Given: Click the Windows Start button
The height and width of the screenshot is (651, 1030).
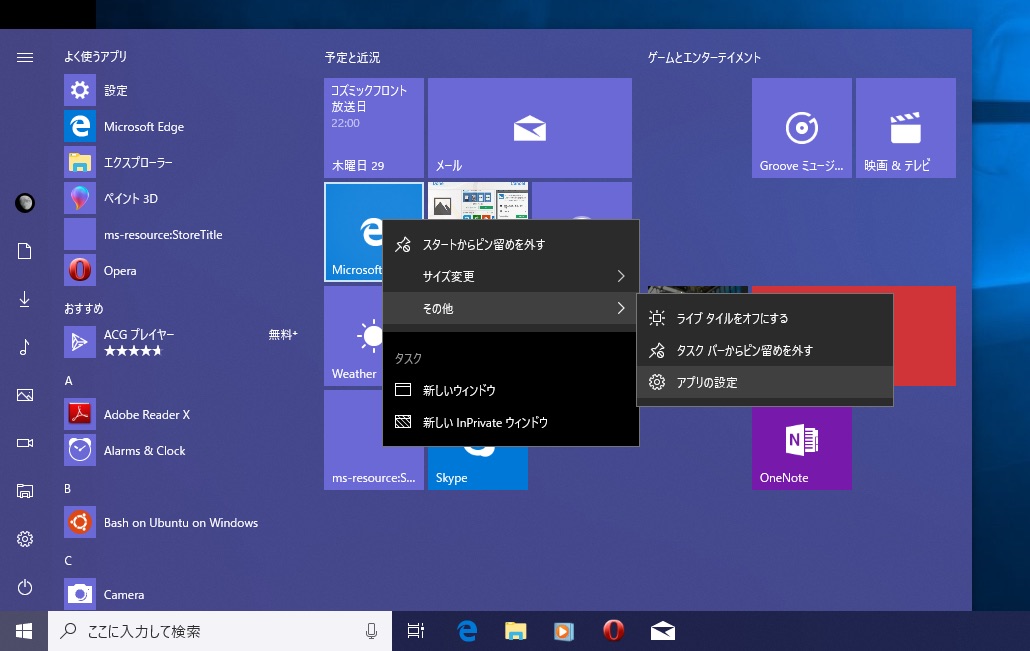Looking at the screenshot, I should click(x=24, y=631).
